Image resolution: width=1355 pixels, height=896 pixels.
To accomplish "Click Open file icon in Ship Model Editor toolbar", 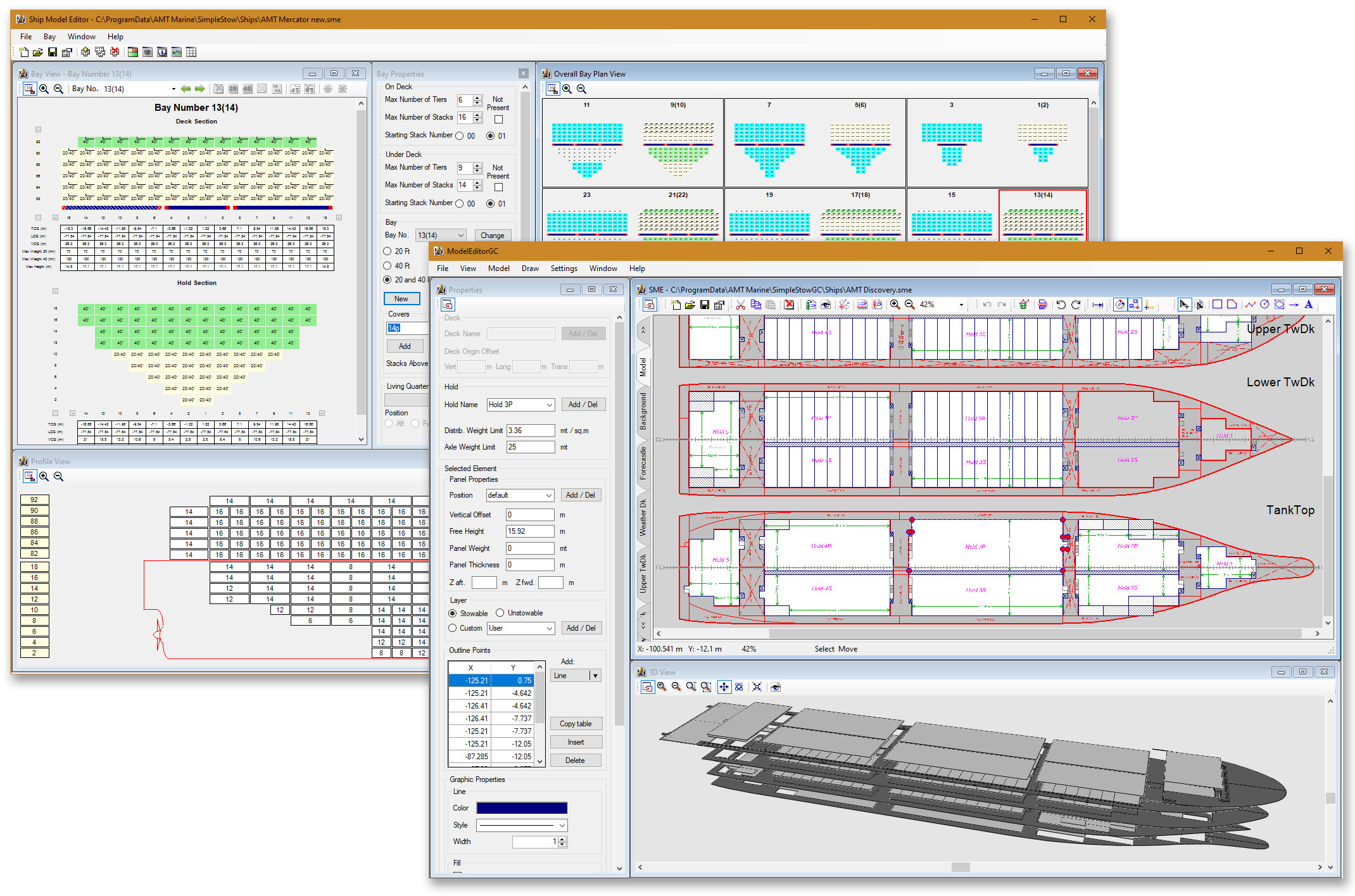I will pyautogui.click(x=38, y=52).
